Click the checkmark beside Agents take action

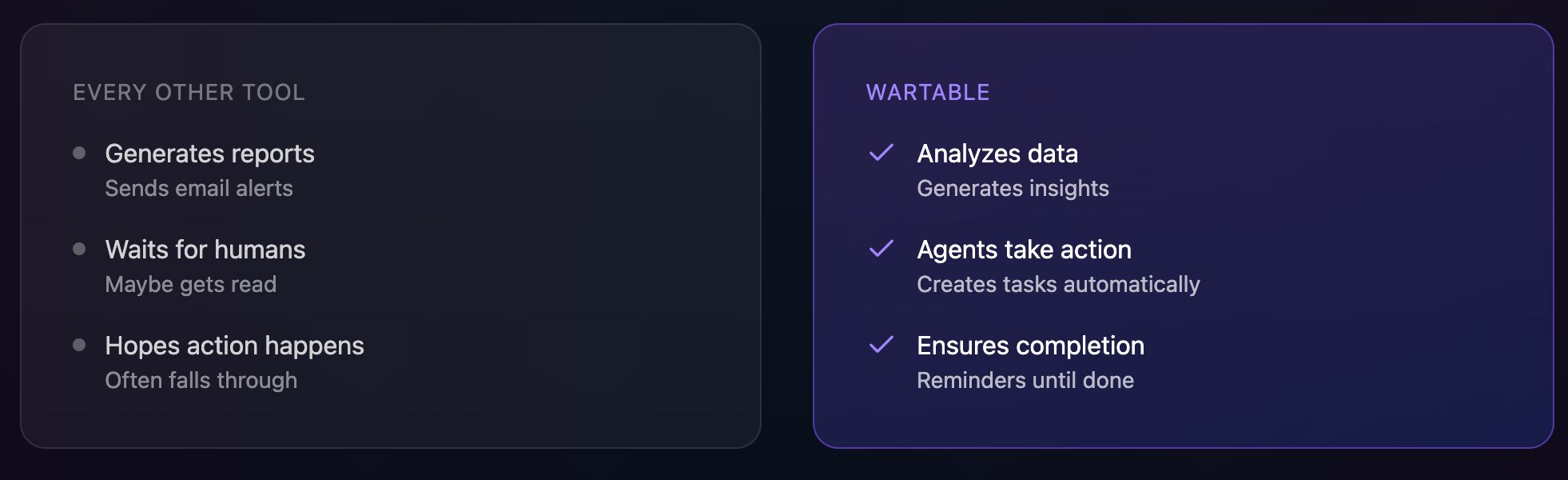881,249
